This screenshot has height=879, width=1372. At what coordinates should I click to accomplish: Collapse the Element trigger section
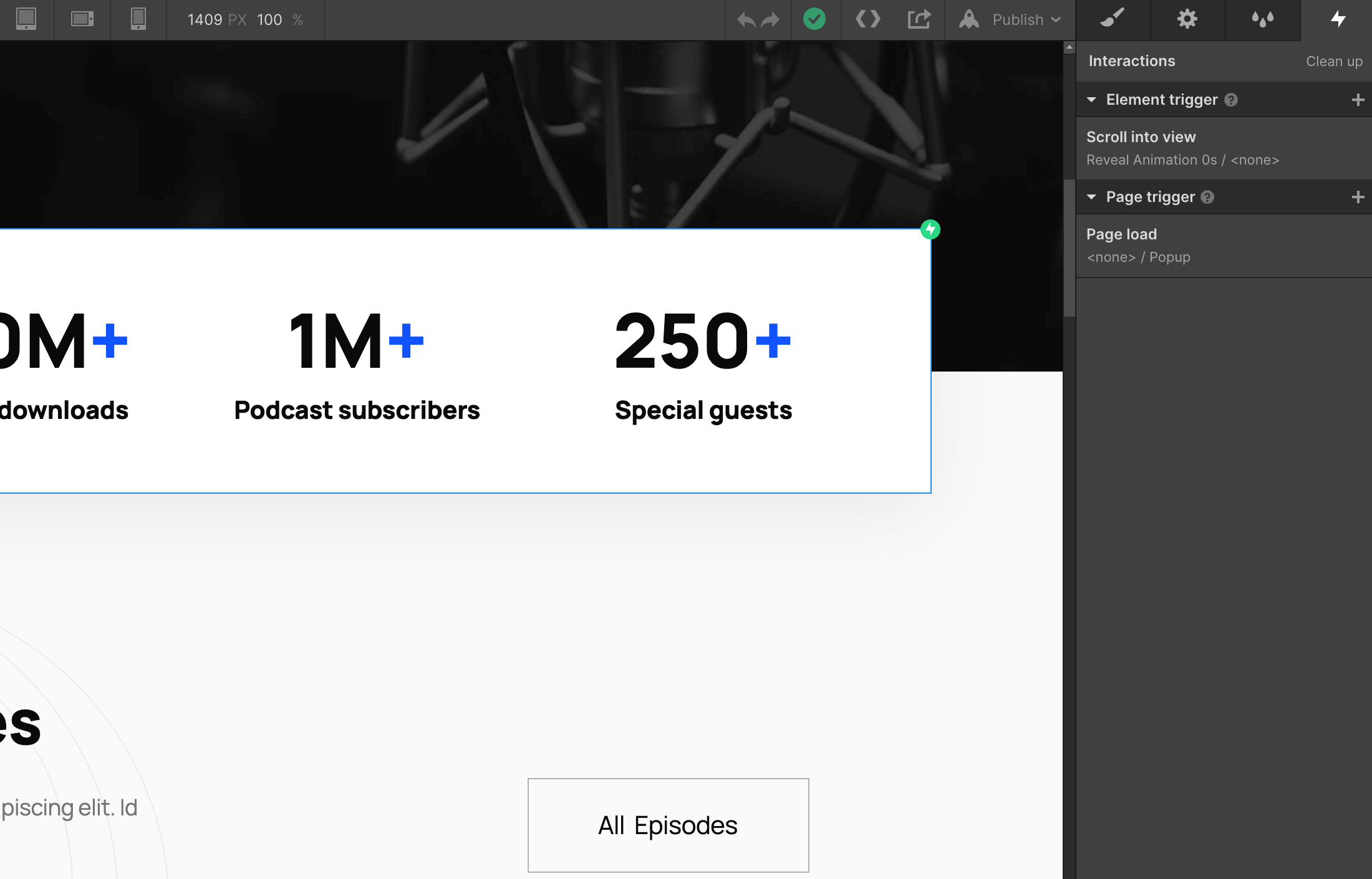click(x=1092, y=99)
